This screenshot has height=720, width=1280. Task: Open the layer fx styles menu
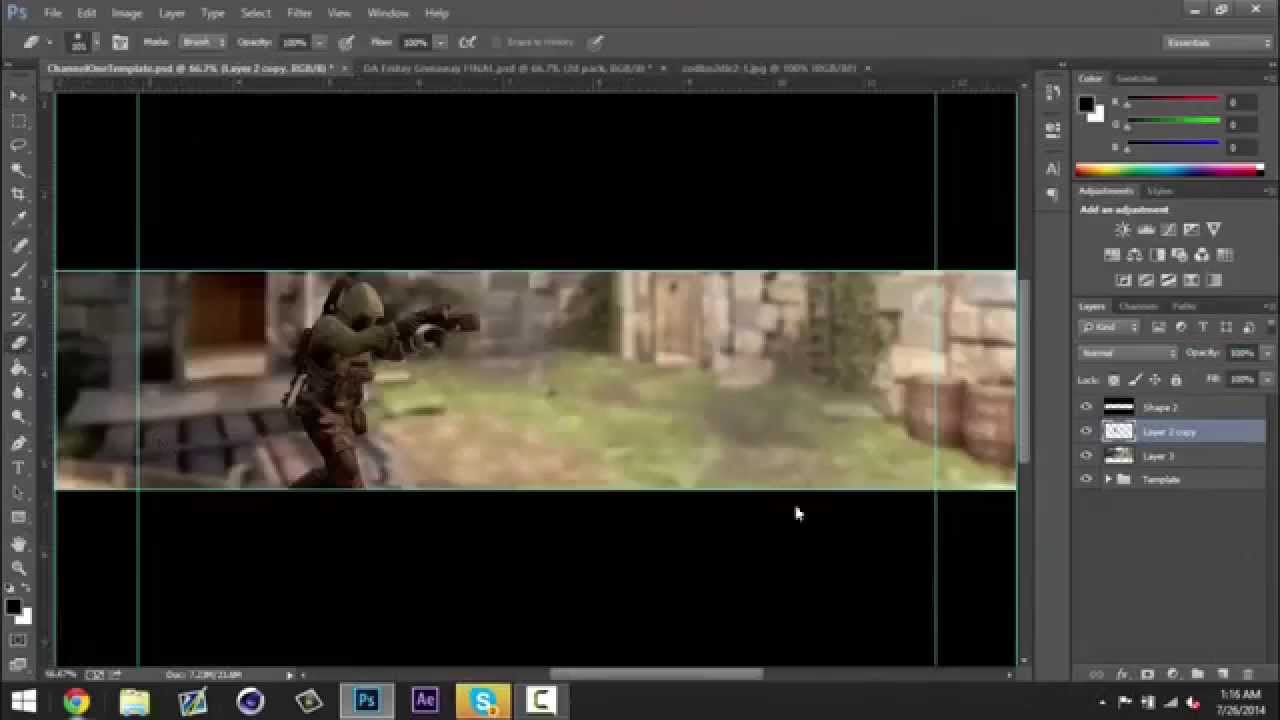[1122, 675]
